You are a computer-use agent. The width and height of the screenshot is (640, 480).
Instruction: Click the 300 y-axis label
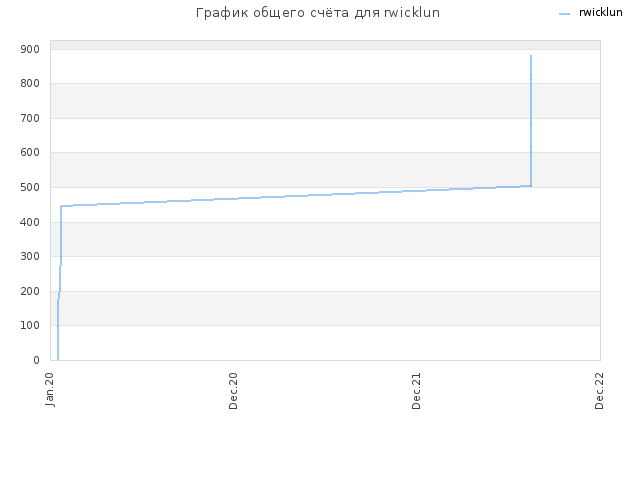(30, 256)
